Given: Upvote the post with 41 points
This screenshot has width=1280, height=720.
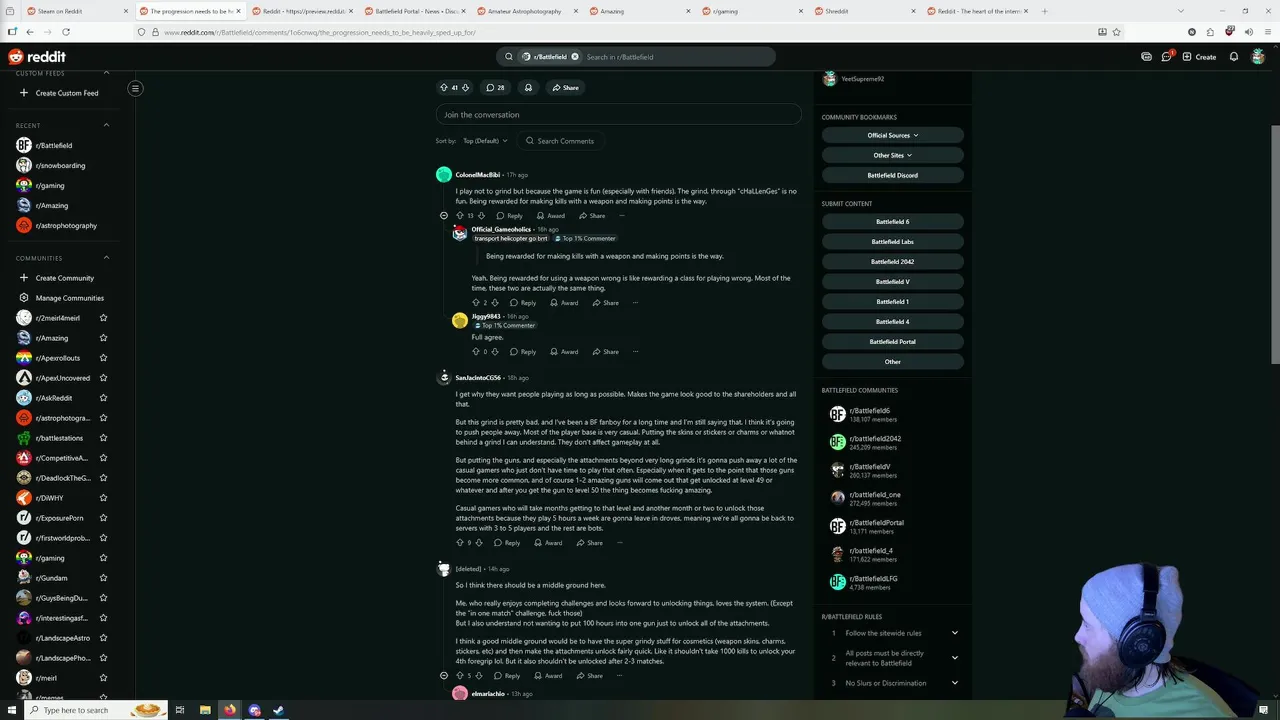Looking at the screenshot, I should click(x=444, y=88).
